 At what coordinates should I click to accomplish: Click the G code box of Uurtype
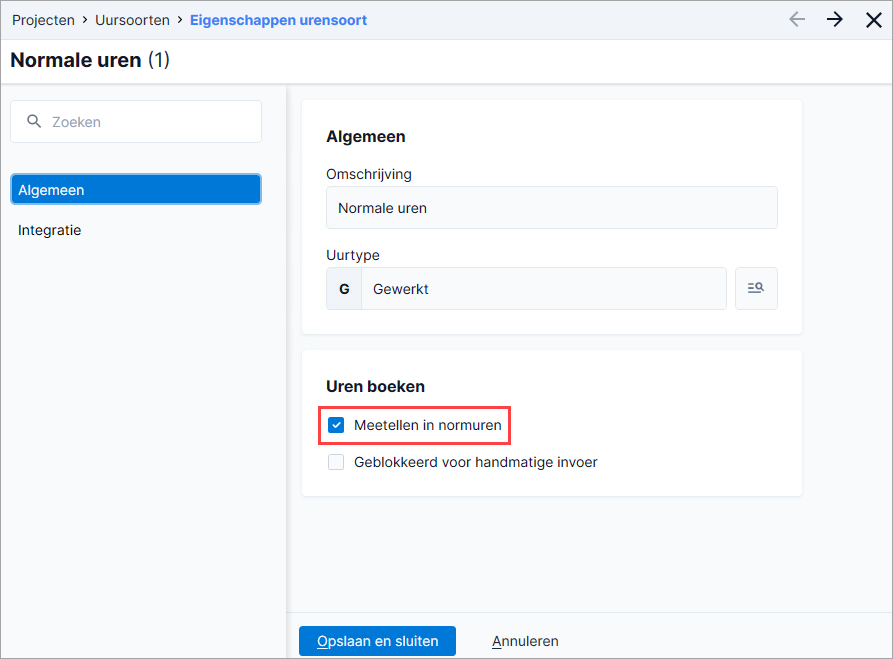pos(344,289)
